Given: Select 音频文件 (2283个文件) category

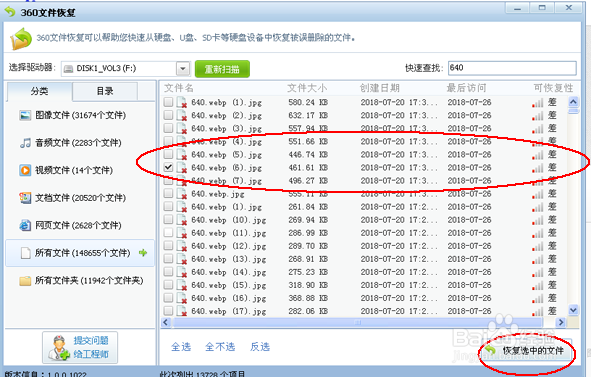Looking at the screenshot, I should click(80, 143).
